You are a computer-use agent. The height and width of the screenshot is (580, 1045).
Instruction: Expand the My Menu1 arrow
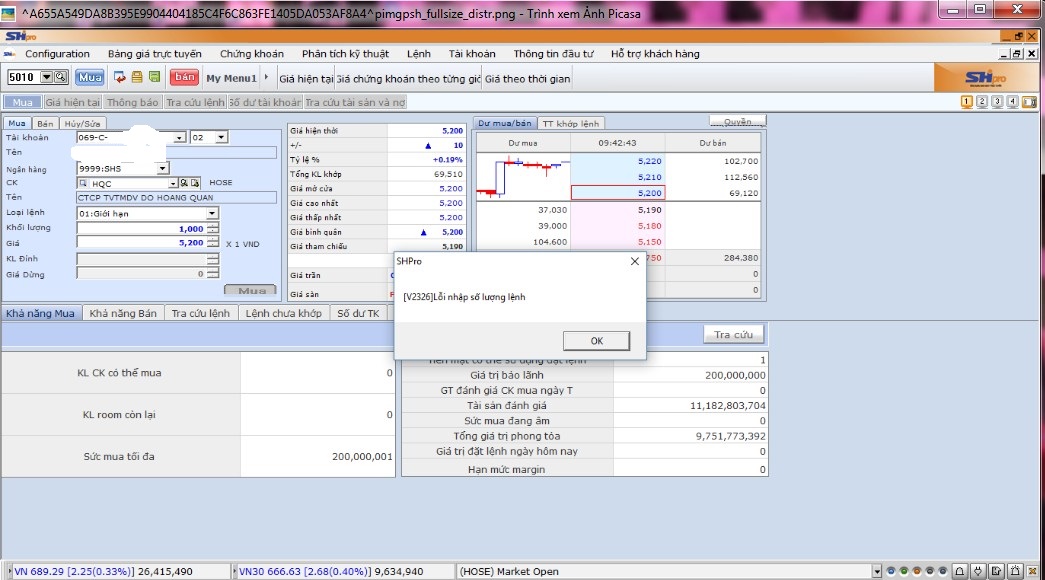(x=266, y=77)
